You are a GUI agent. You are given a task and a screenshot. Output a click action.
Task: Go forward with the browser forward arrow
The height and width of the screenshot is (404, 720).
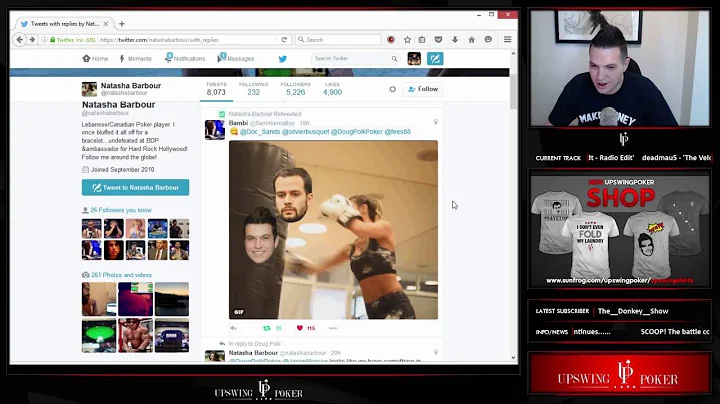coord(32,40)
